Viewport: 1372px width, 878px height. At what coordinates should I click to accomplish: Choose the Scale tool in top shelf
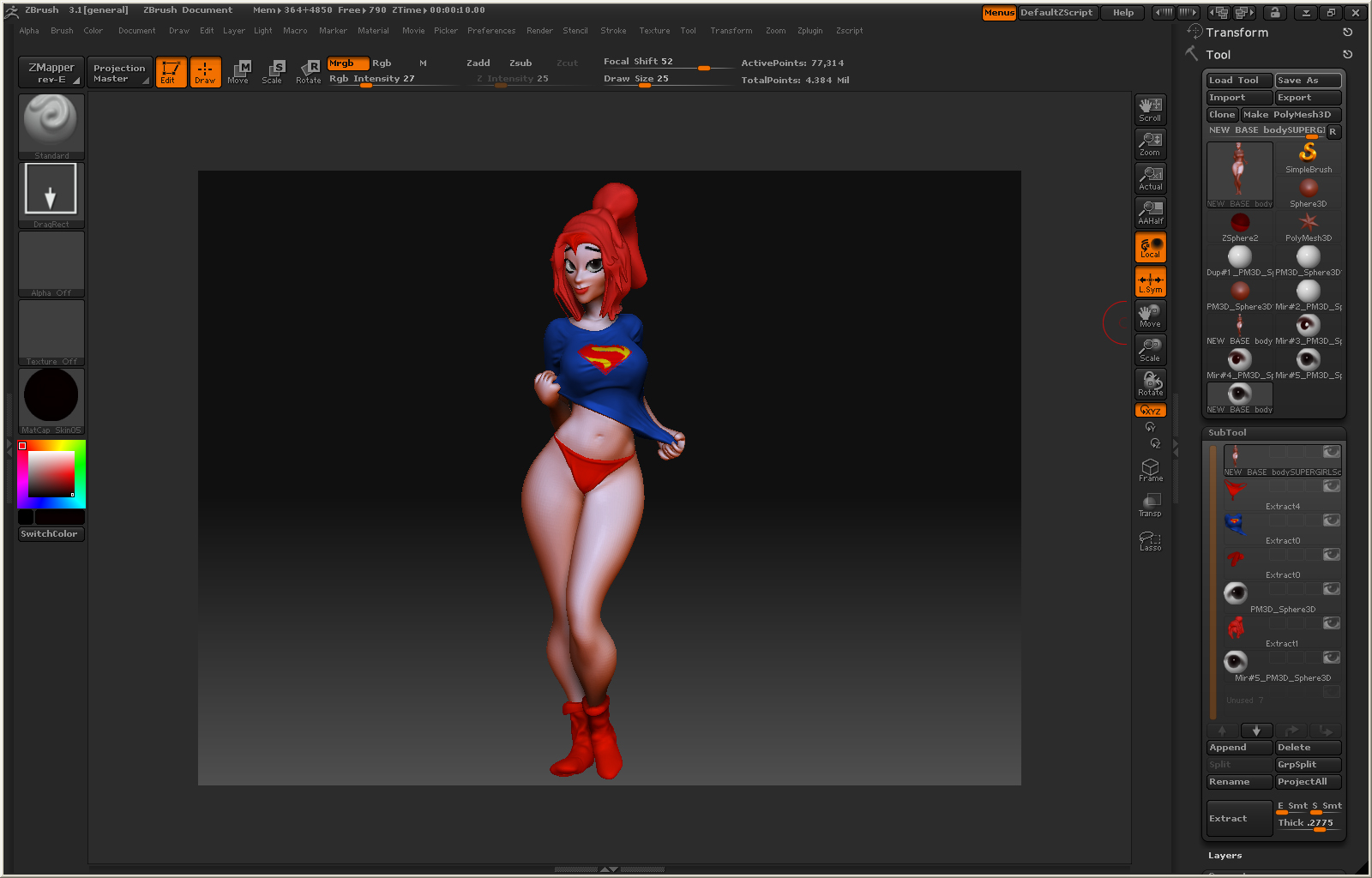point(273,72)
